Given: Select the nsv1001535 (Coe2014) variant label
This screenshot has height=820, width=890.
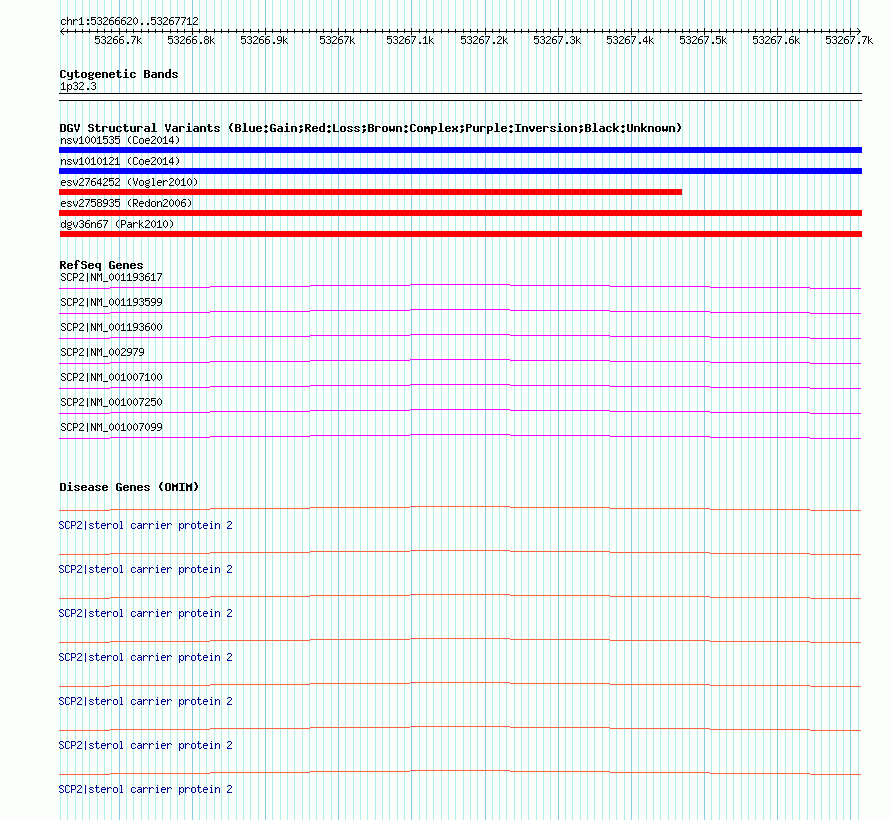Looking at the screenshot, I should [120, 140].
